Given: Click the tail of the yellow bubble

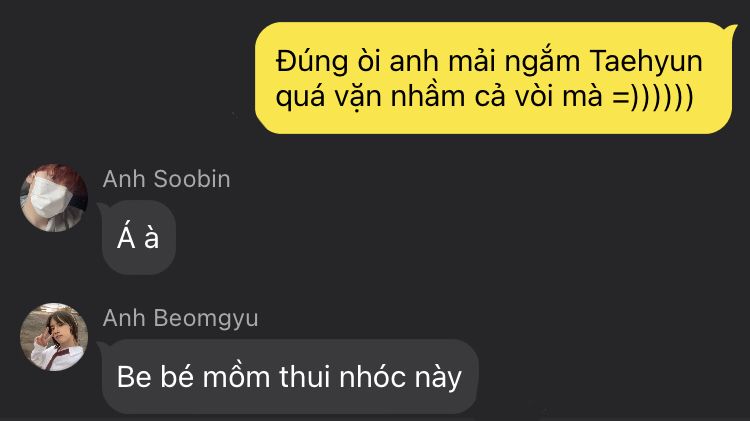Looking at the screenshot, I should pos(734,30).
